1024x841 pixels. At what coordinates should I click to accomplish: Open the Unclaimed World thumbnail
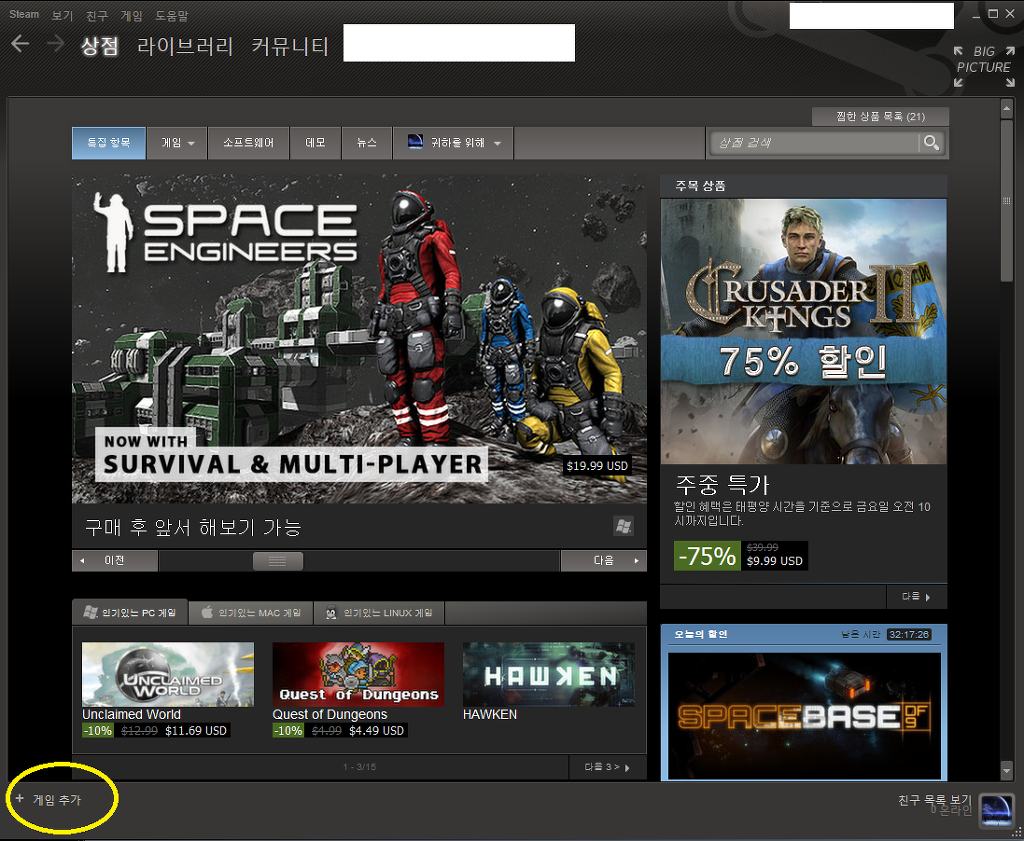tap(168, 674)
